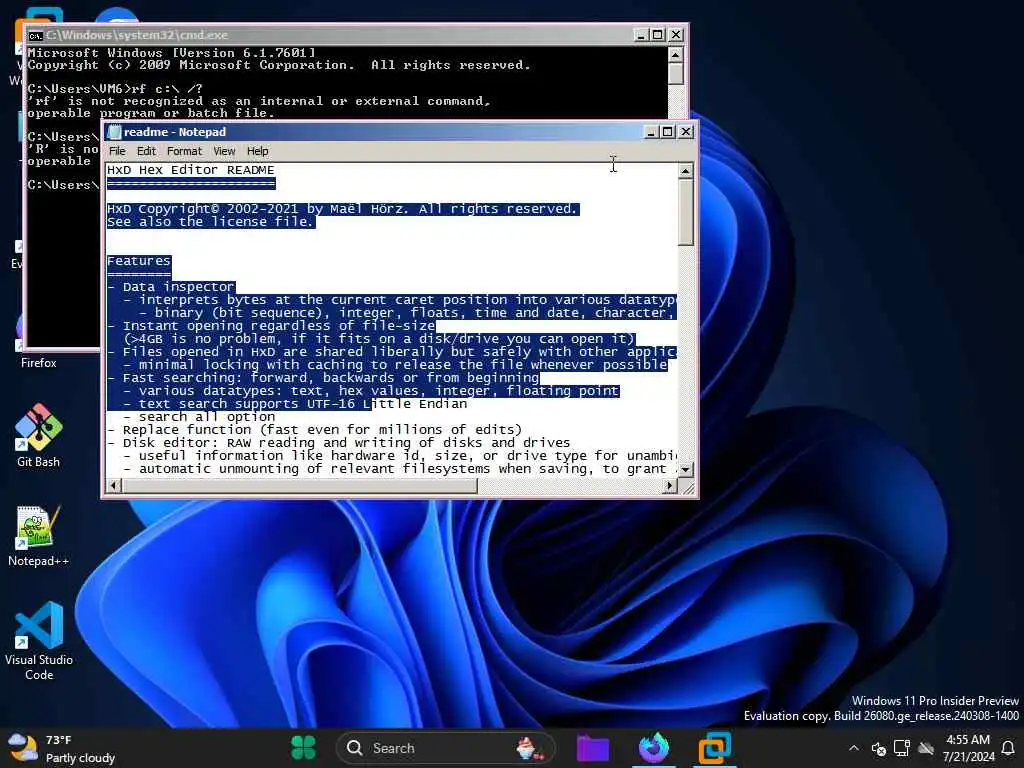This screenshot has width=1024, height=768.
Task: Click the Notepad vertical scrollbar thumb
Action: pos(685,212)
